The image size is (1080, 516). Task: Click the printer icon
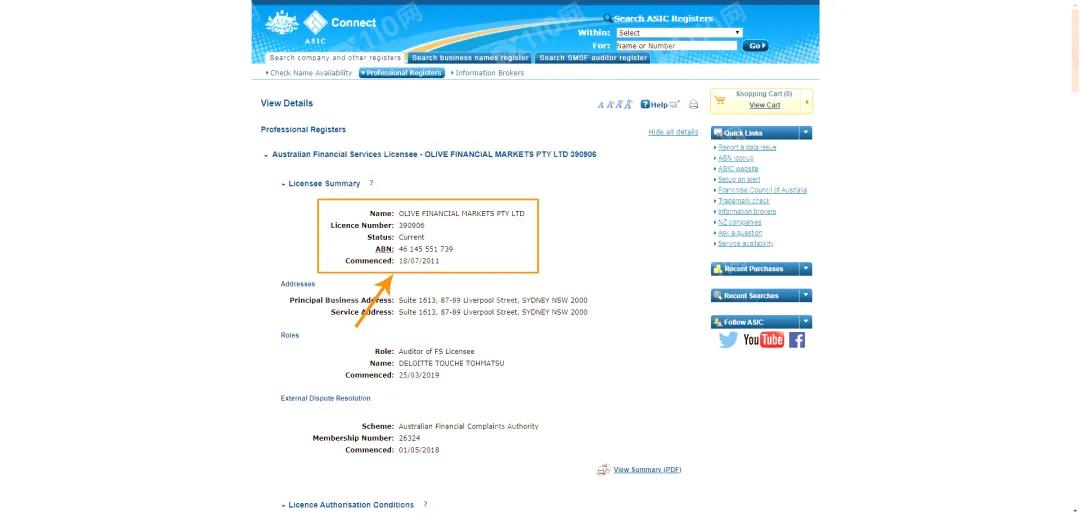[x=694, y=105]
